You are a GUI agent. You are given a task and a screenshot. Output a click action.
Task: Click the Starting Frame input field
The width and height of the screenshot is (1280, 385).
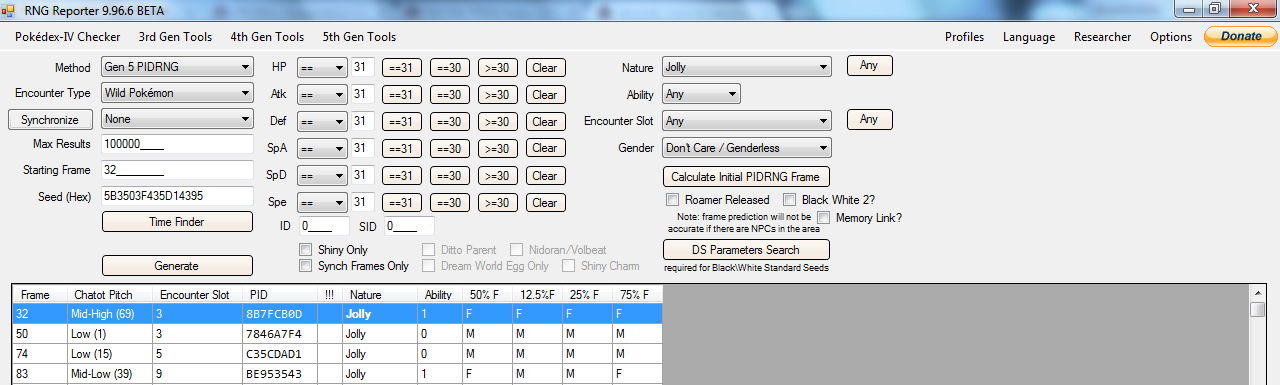[177, 171]
